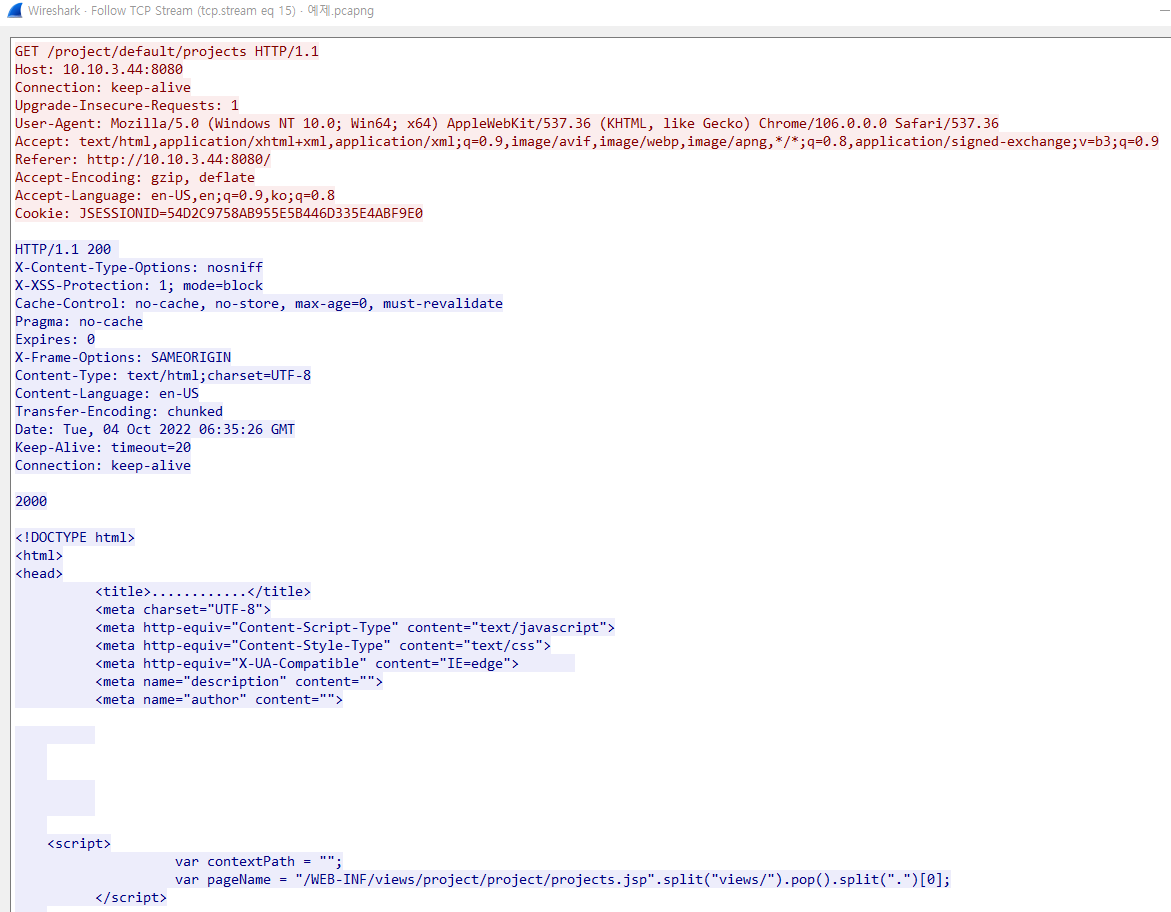1171x912 pixels.
Task: Click the <!DOCTYPE html> line
Action: click(75, 537)
